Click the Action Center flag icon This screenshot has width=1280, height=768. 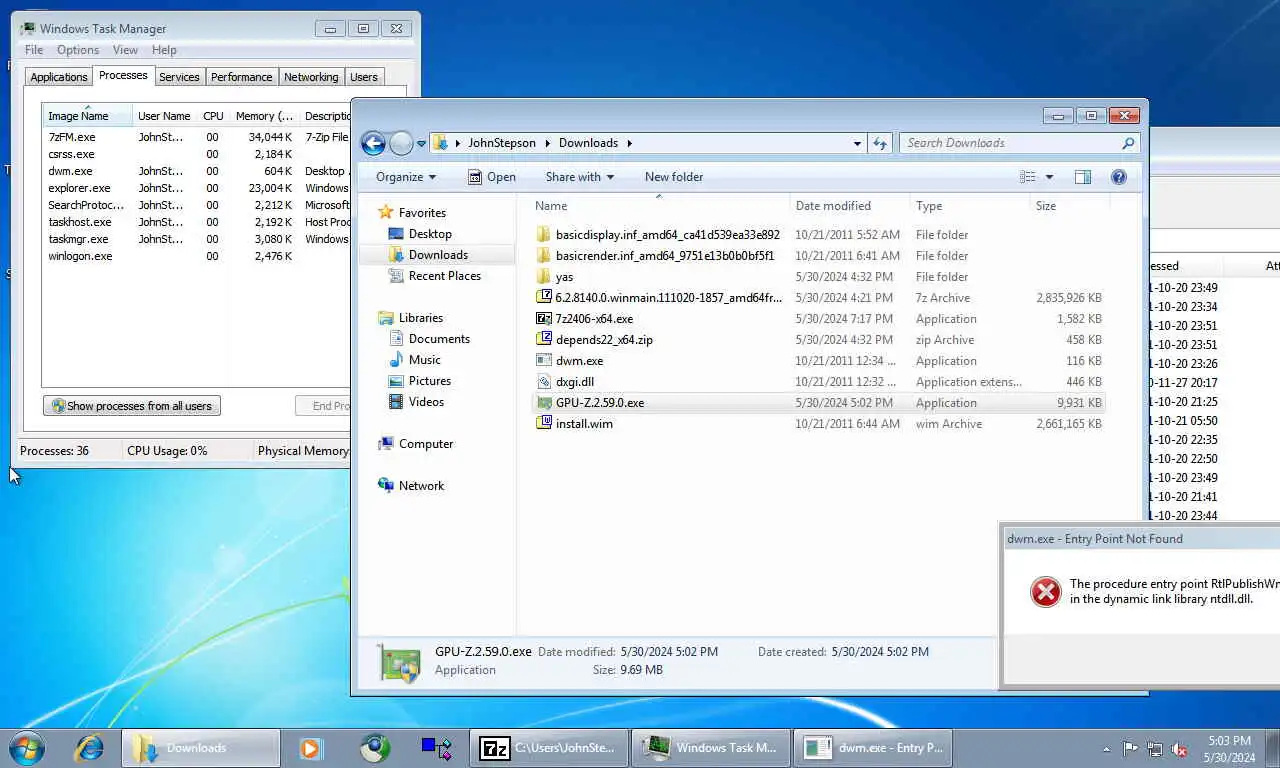point(1130,749)
